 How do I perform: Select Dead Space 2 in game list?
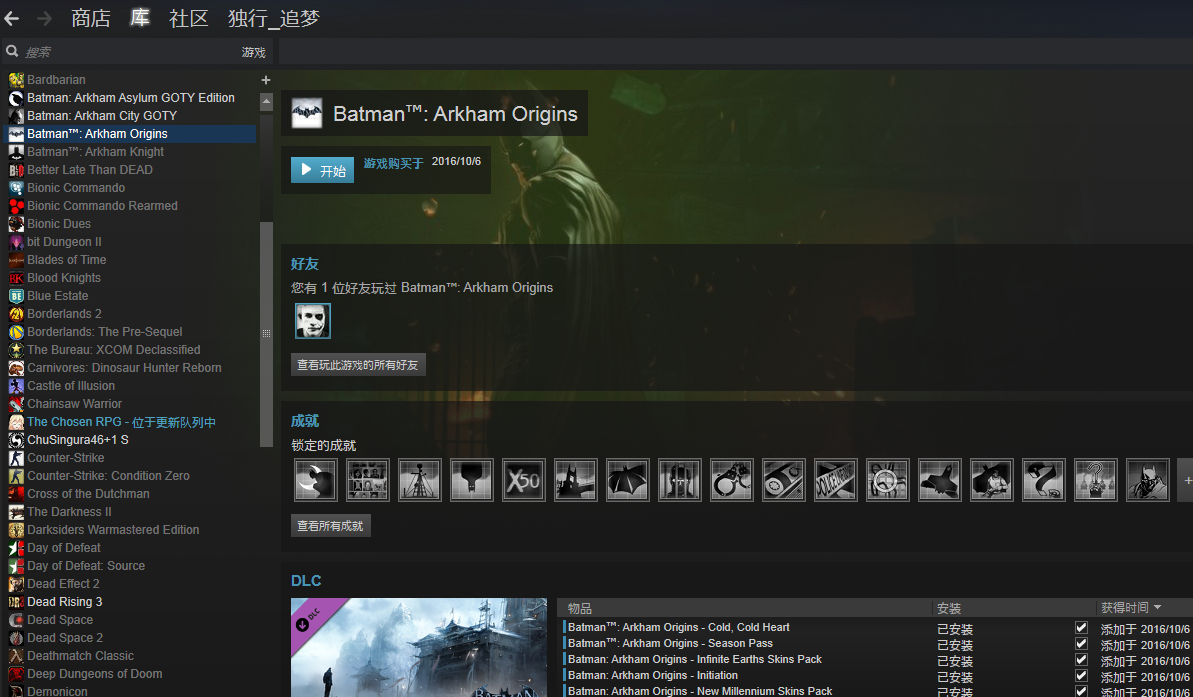pyautogui.click(x=65, y=638)
